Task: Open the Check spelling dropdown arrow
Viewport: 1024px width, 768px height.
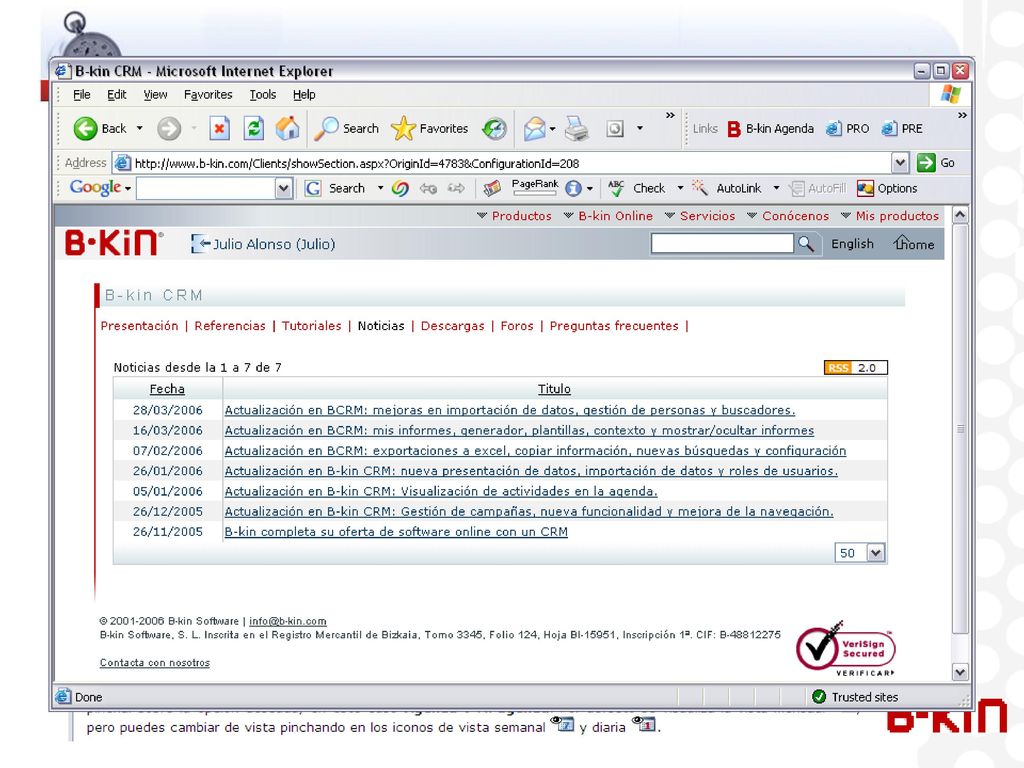Action: pos(680,189)
